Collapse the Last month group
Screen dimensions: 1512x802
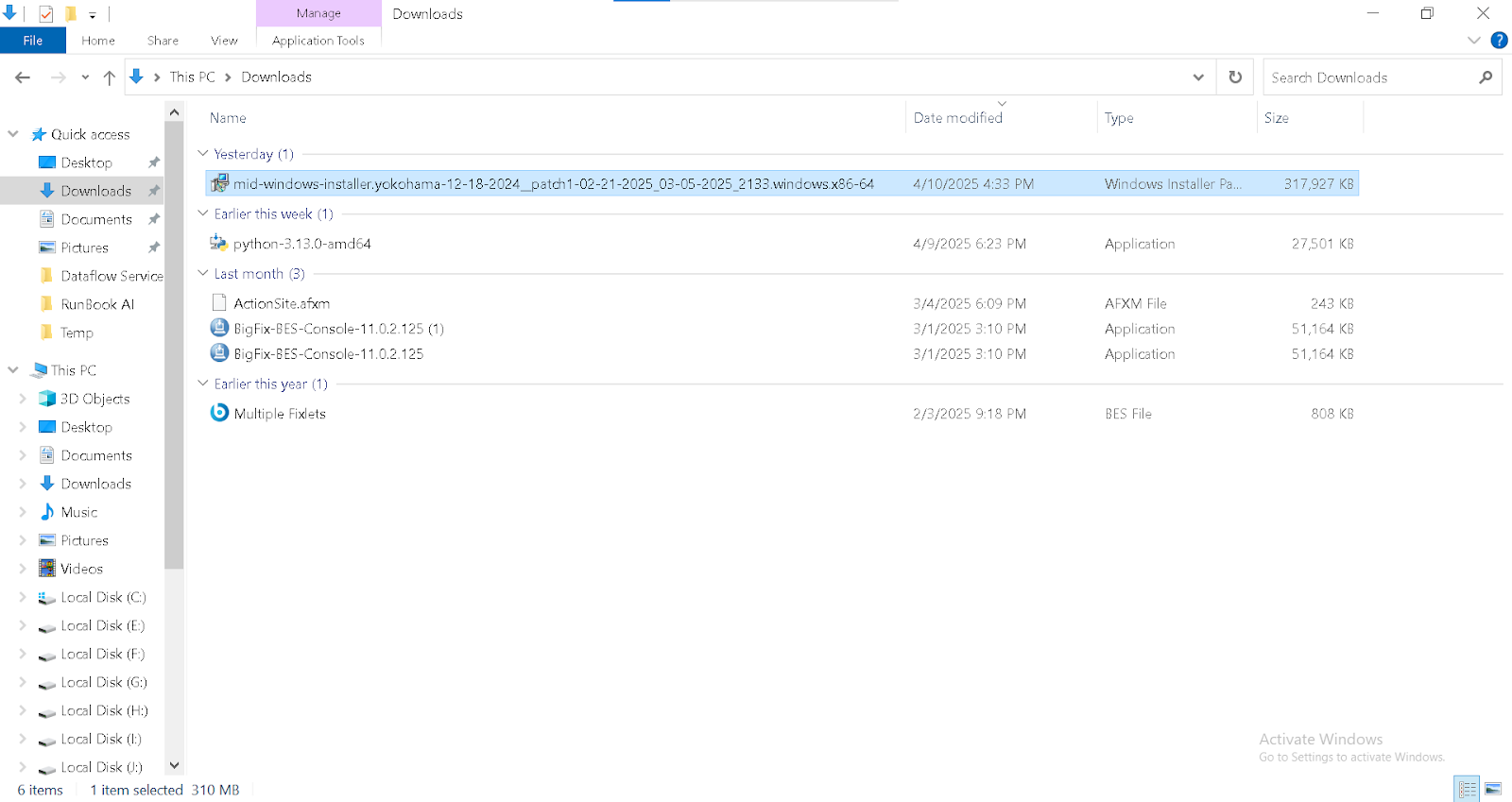(x=203, y=273)
